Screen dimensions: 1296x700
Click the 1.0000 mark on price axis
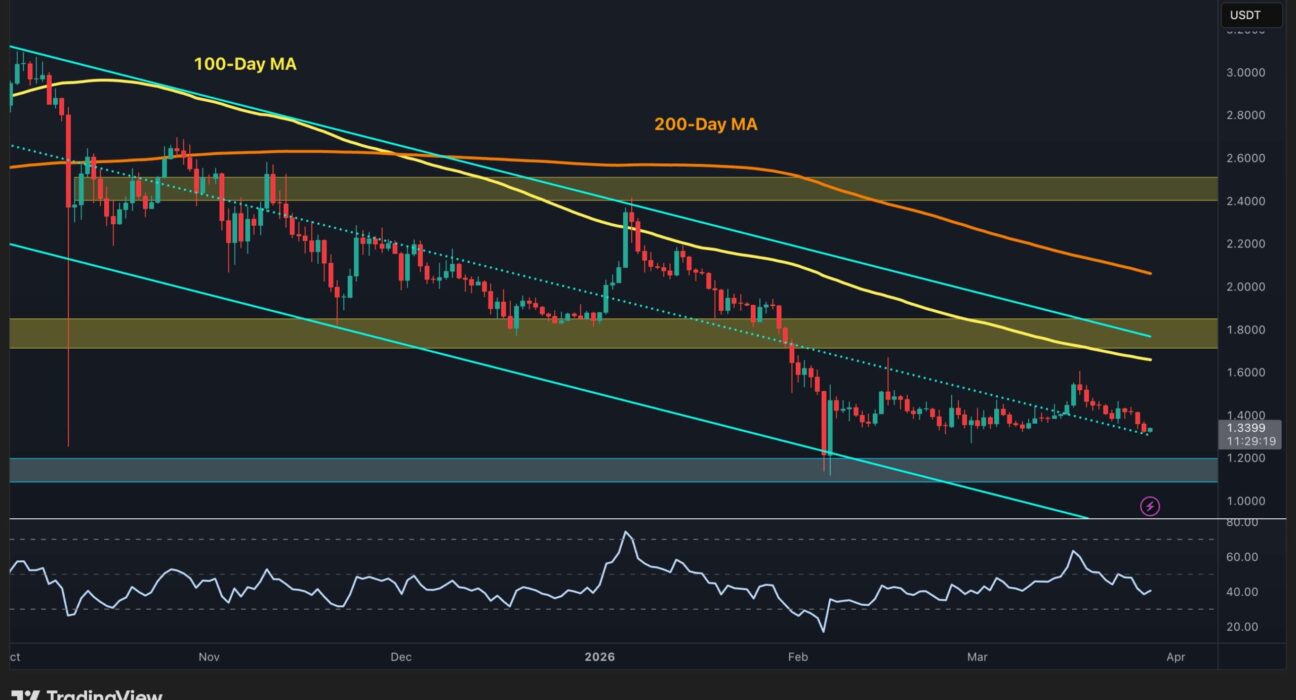point(1249,501)
